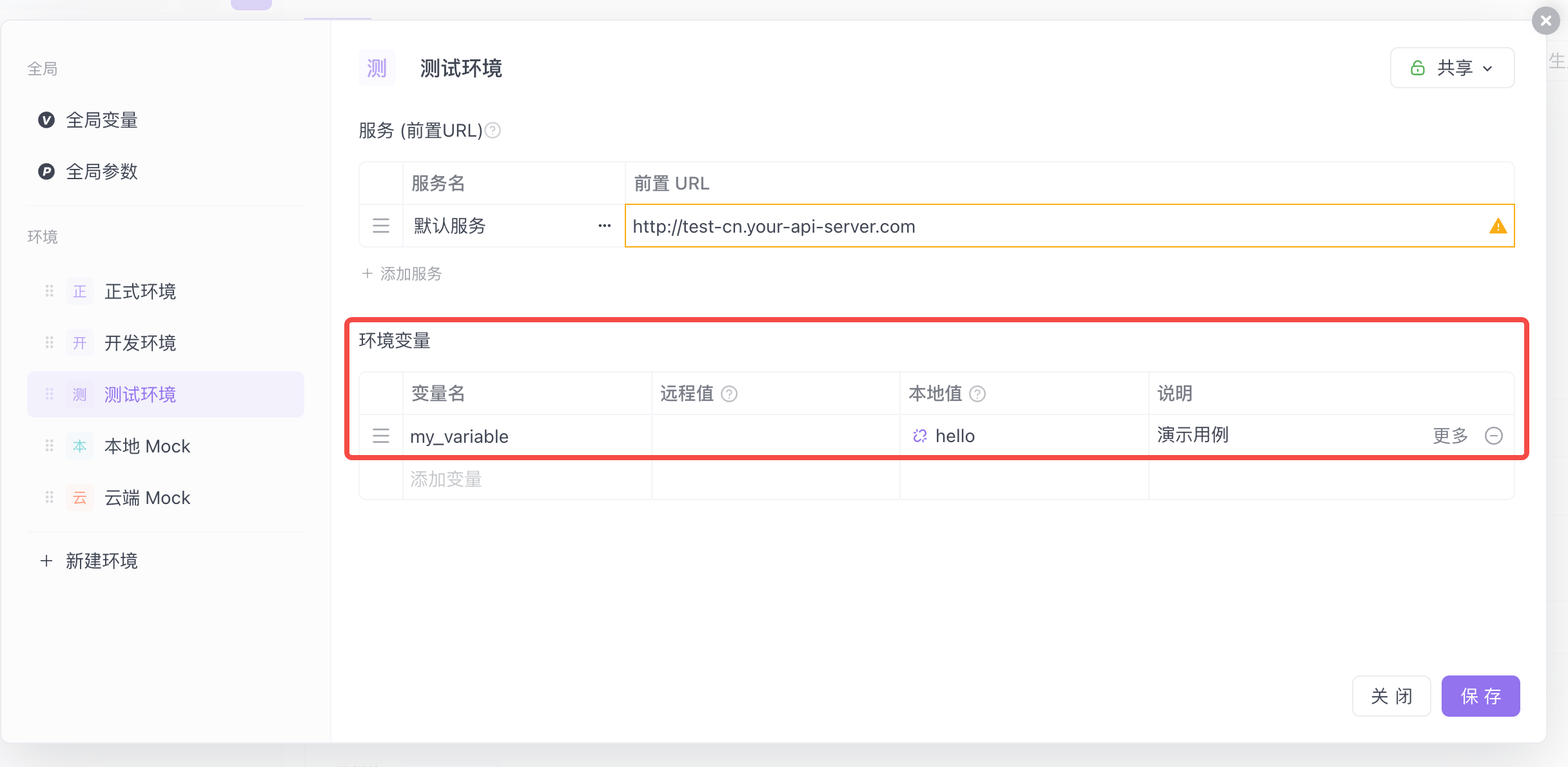Select 全局参数 in the sidebar
1568x767 pixels.
tap(101, 171)
